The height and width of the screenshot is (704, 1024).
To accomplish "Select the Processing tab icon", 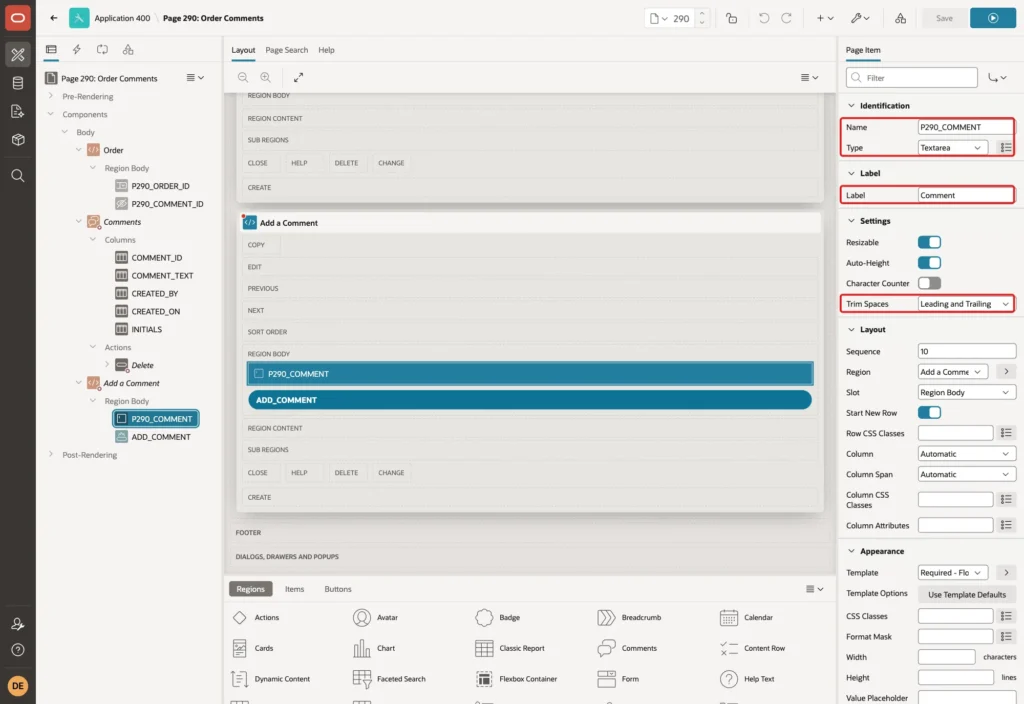I will coord(103,50).
